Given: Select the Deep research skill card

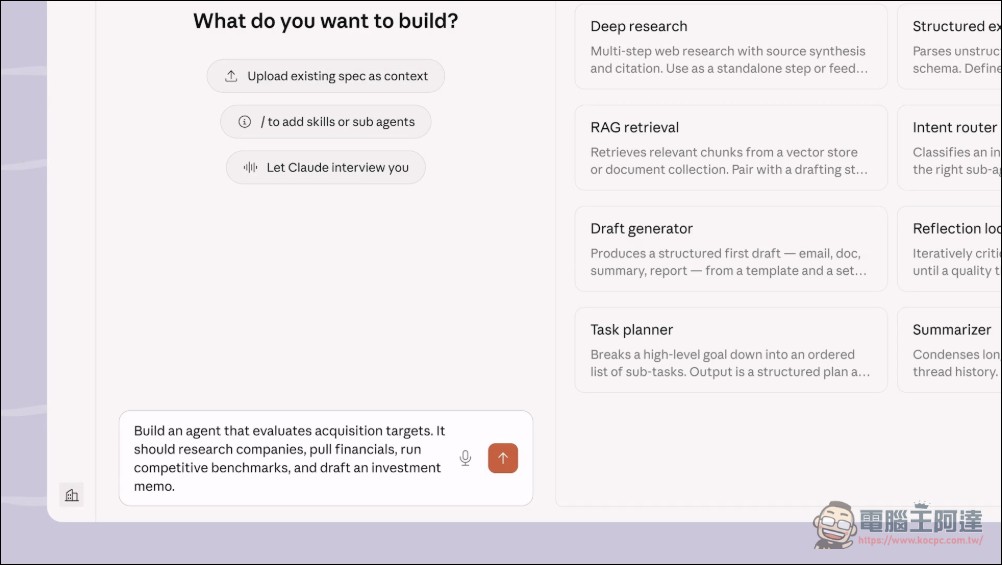Looking at the screenshot, I should click(730, 47).
